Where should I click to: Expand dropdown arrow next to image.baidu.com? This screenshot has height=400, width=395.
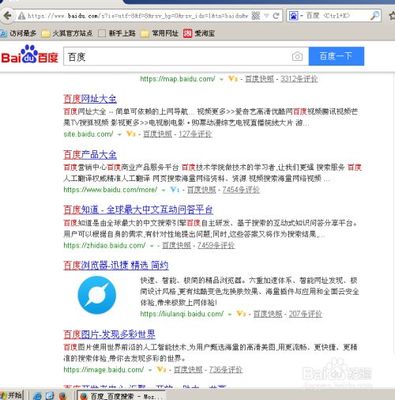[x=150, y=370]
